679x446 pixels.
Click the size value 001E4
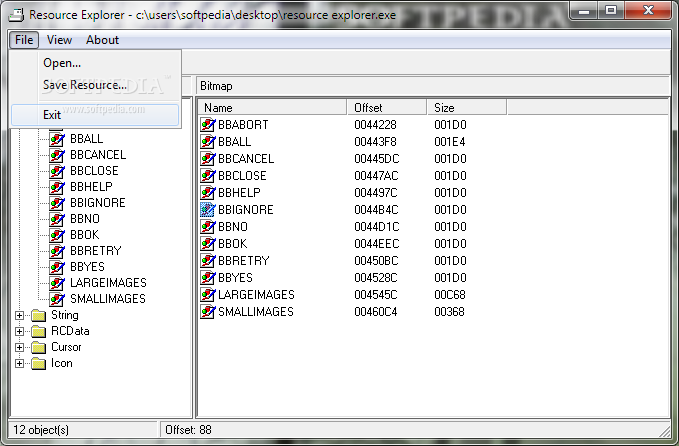449,142
